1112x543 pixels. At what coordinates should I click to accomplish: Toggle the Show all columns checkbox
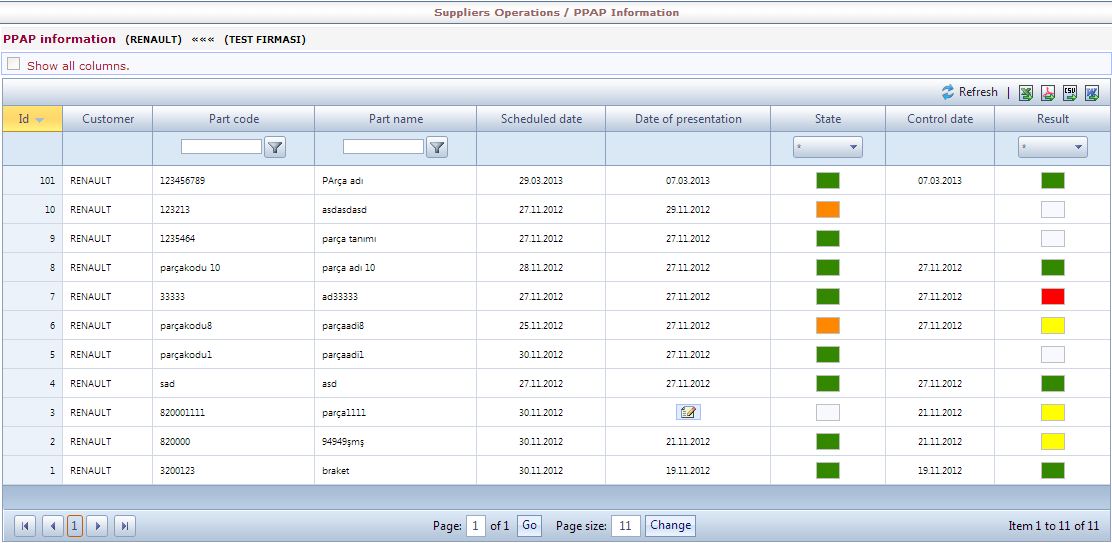[x=13, y=64]
